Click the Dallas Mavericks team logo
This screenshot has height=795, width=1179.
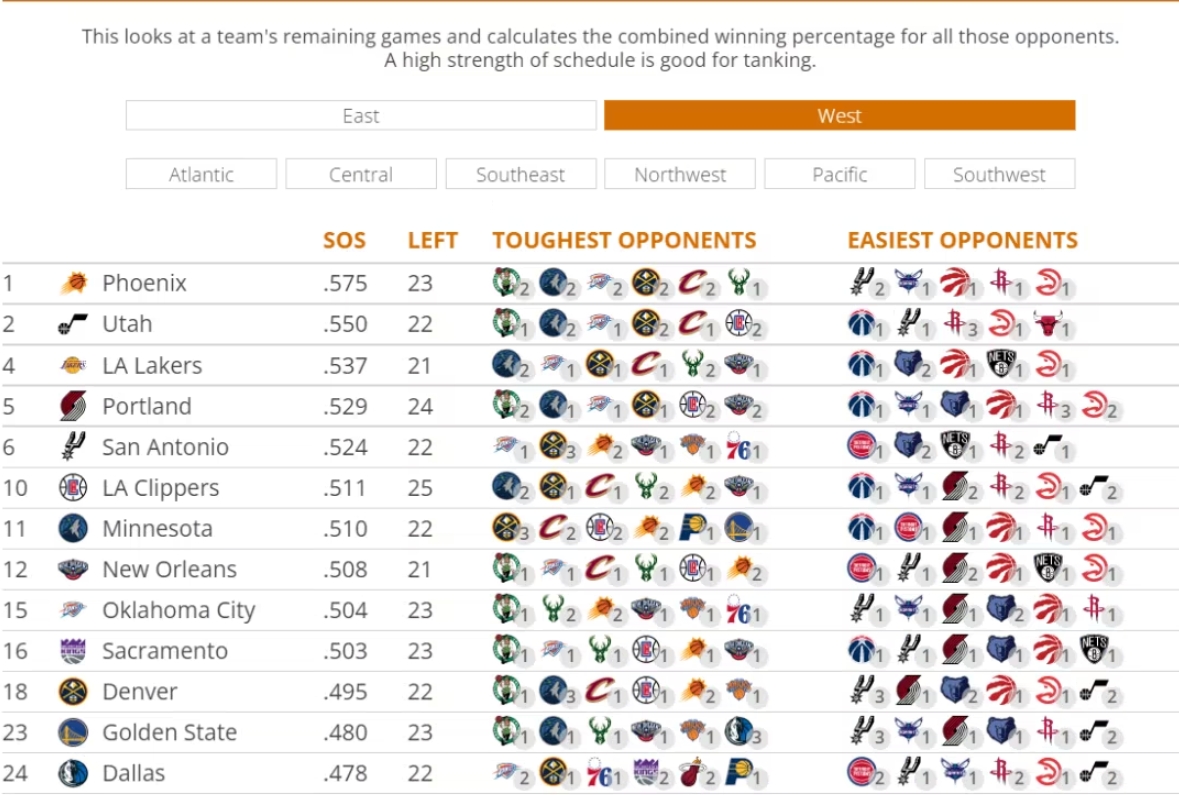pyautogui.click(x=73, y=773)
